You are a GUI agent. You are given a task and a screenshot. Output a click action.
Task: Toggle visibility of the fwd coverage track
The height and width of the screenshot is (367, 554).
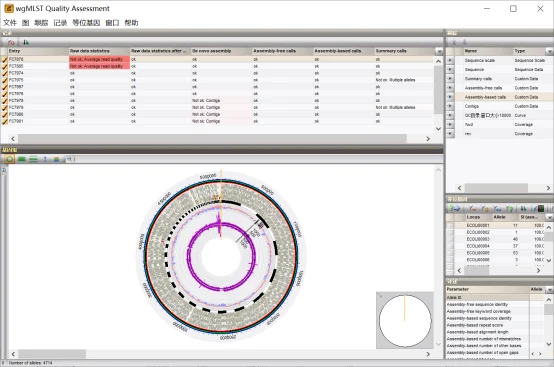[450, 125]
